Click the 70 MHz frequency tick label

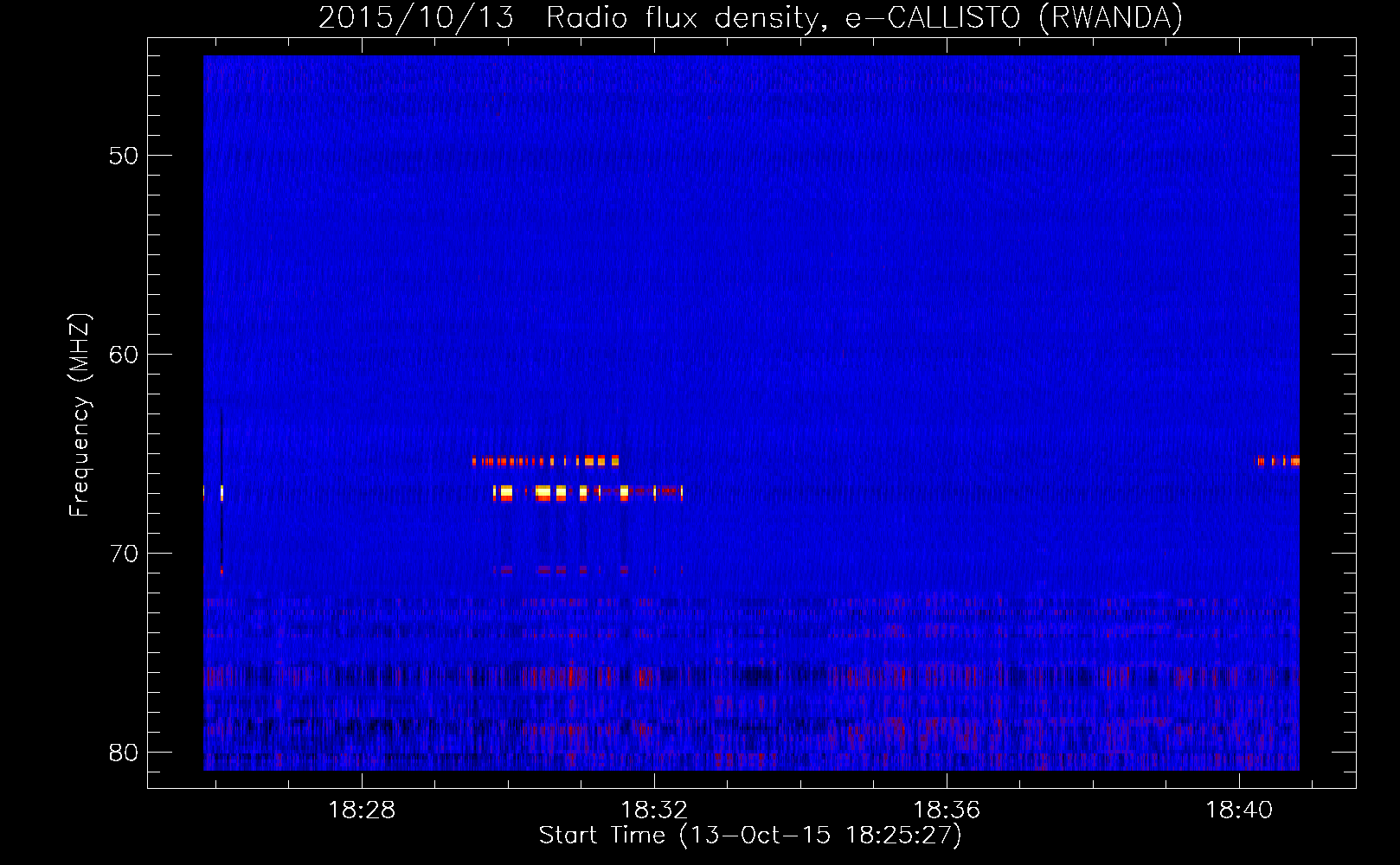point(124,554)
